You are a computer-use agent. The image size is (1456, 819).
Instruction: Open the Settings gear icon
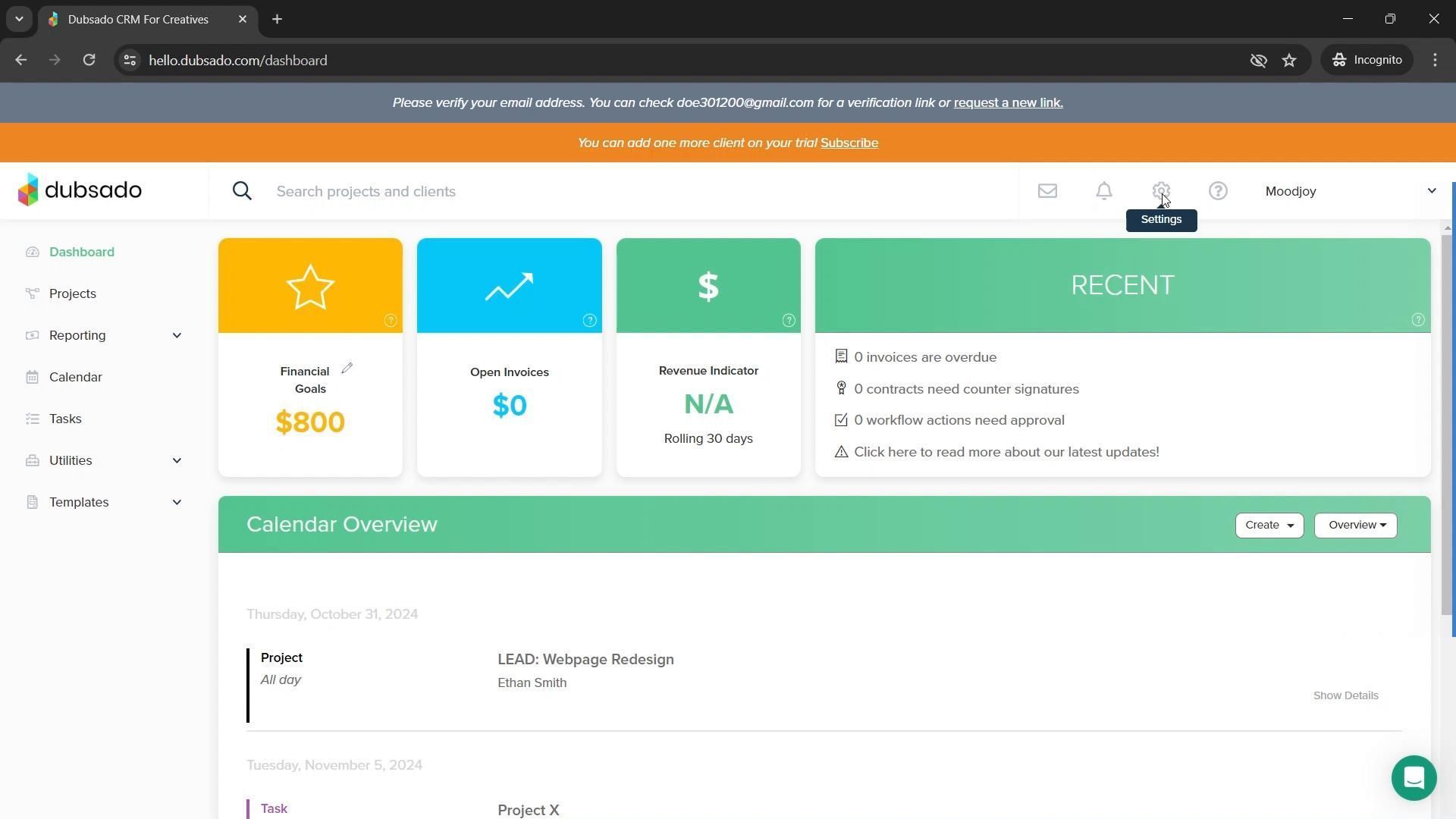[x=1161, y=191]
